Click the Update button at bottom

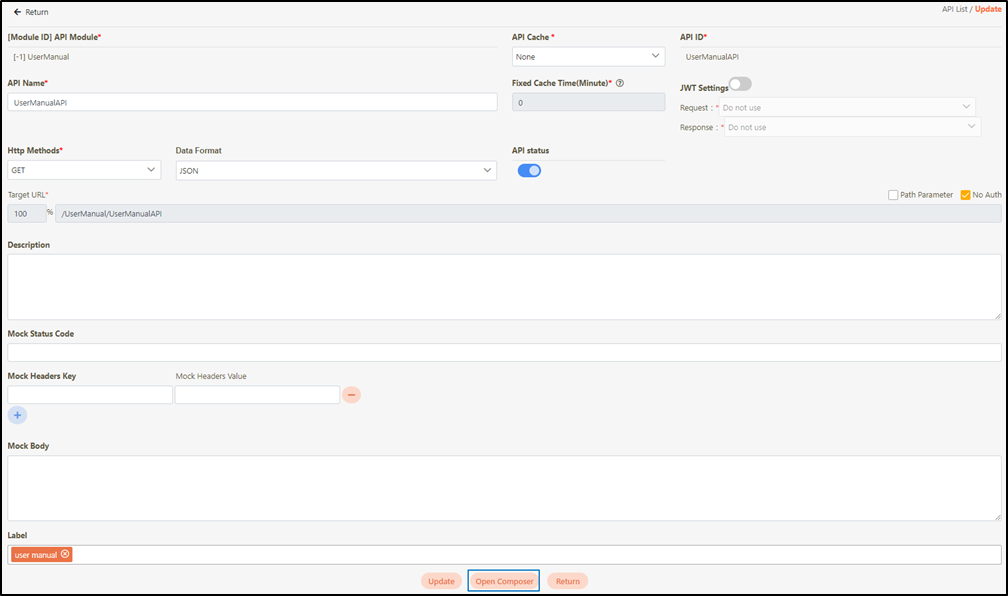pyautogui.click(x=441, y=581)
